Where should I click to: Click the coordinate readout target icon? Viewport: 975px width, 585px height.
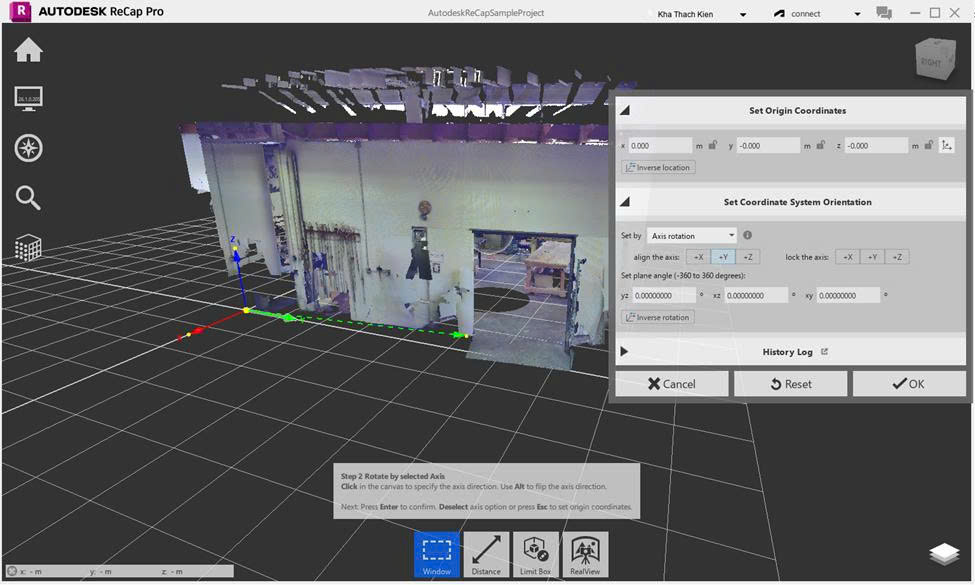pos(12,571)
